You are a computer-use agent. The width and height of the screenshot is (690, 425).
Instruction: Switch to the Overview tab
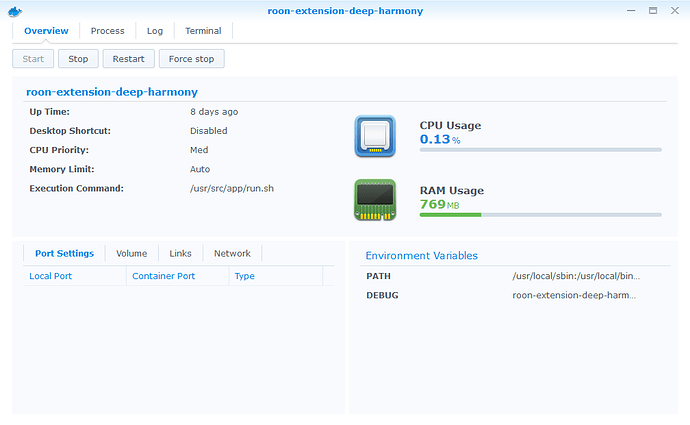click(x=46, y=31)
